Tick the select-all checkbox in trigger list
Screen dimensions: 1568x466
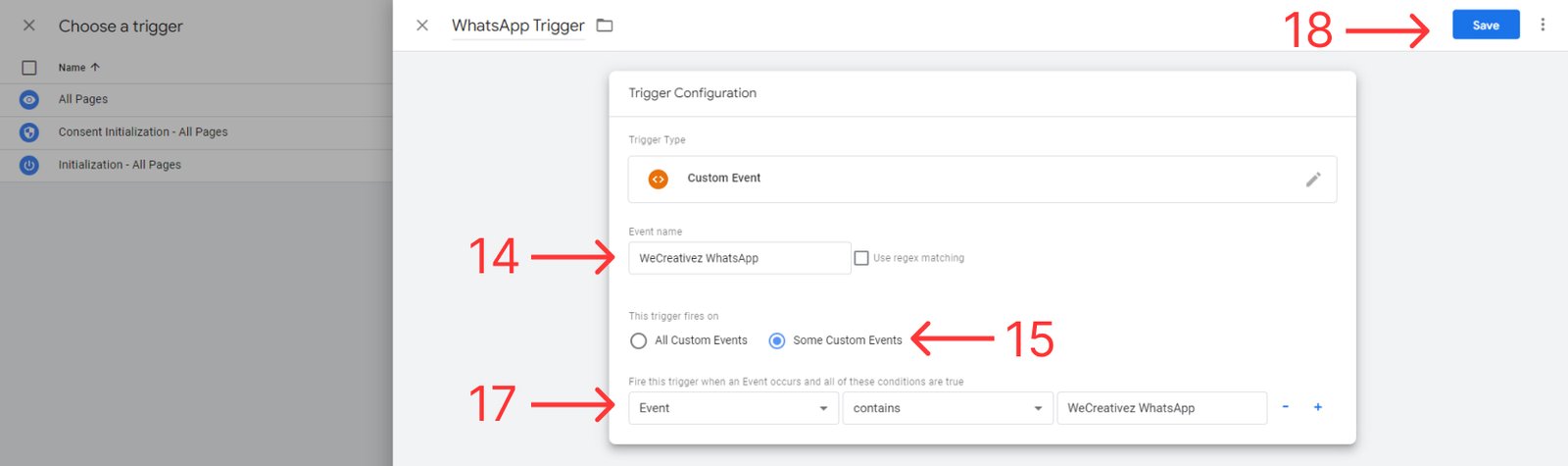[x=29, y=68]
